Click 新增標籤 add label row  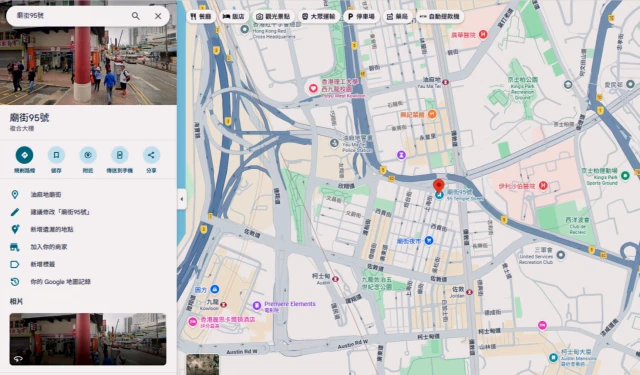click(88, 264)
